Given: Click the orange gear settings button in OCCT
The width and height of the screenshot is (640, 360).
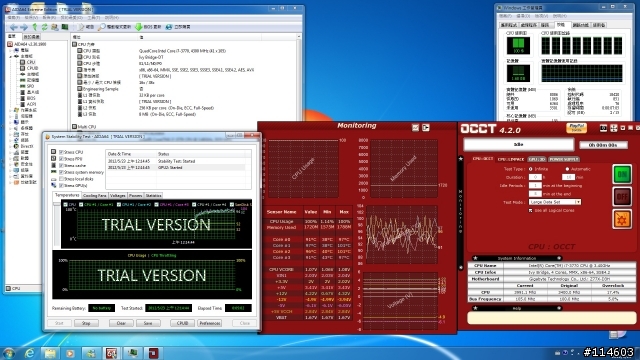Looking at the screenshot, I should (622, 219).
